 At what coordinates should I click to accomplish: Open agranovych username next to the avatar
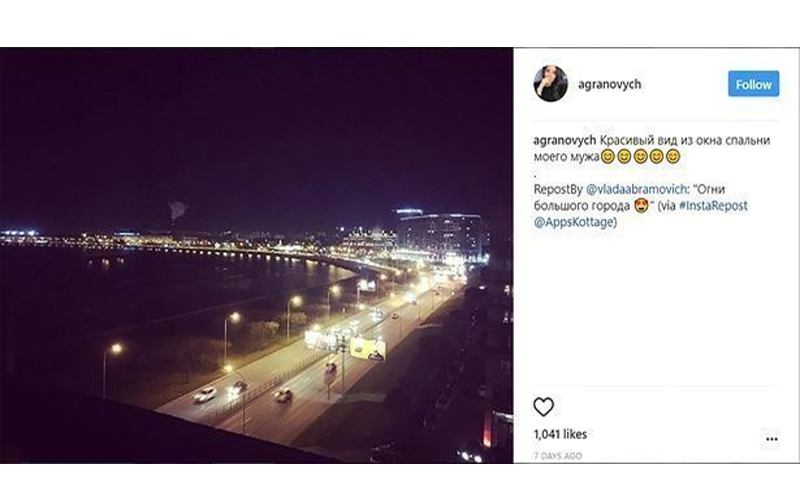[x=609, y=84]
